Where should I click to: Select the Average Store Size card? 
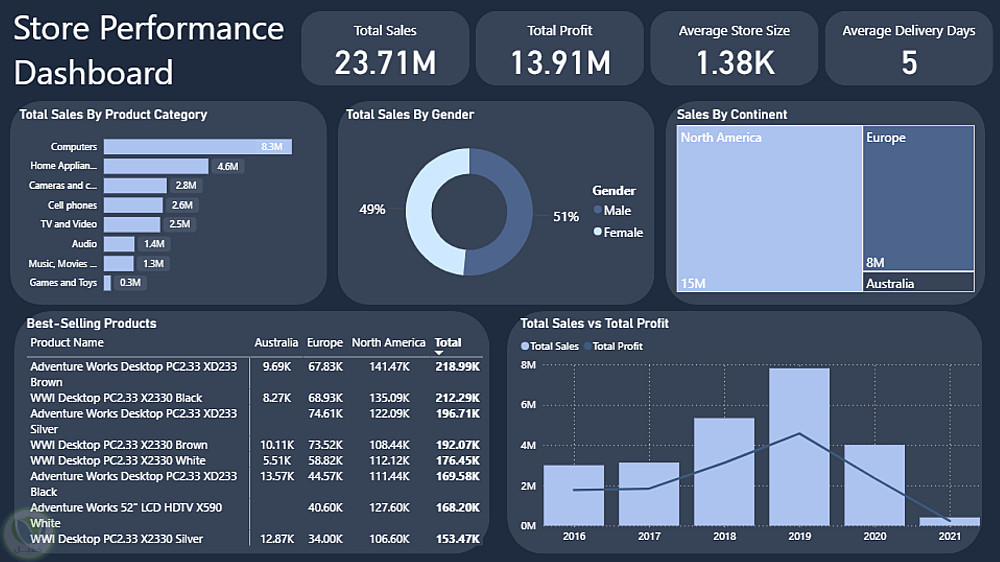(x=734, y=48)
